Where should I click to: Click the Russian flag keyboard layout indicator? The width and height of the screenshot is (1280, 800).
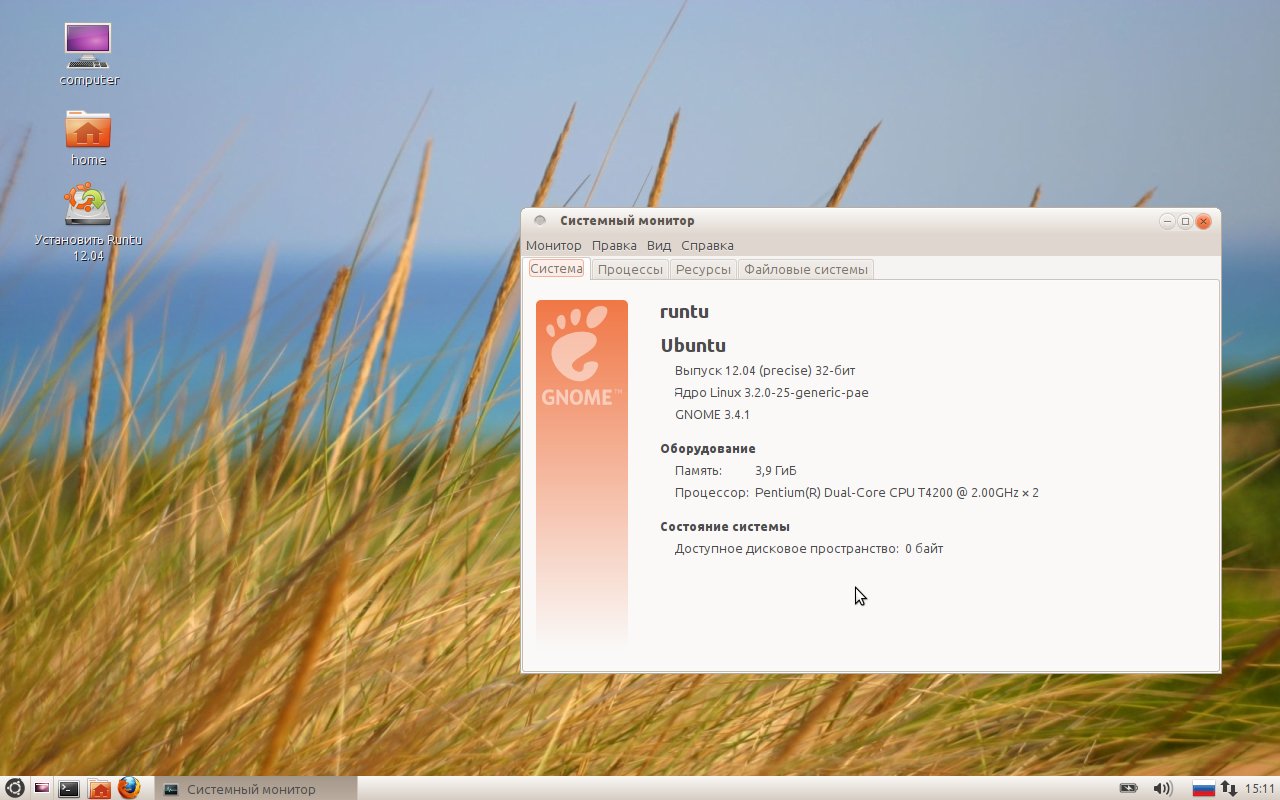point(1203,788)
